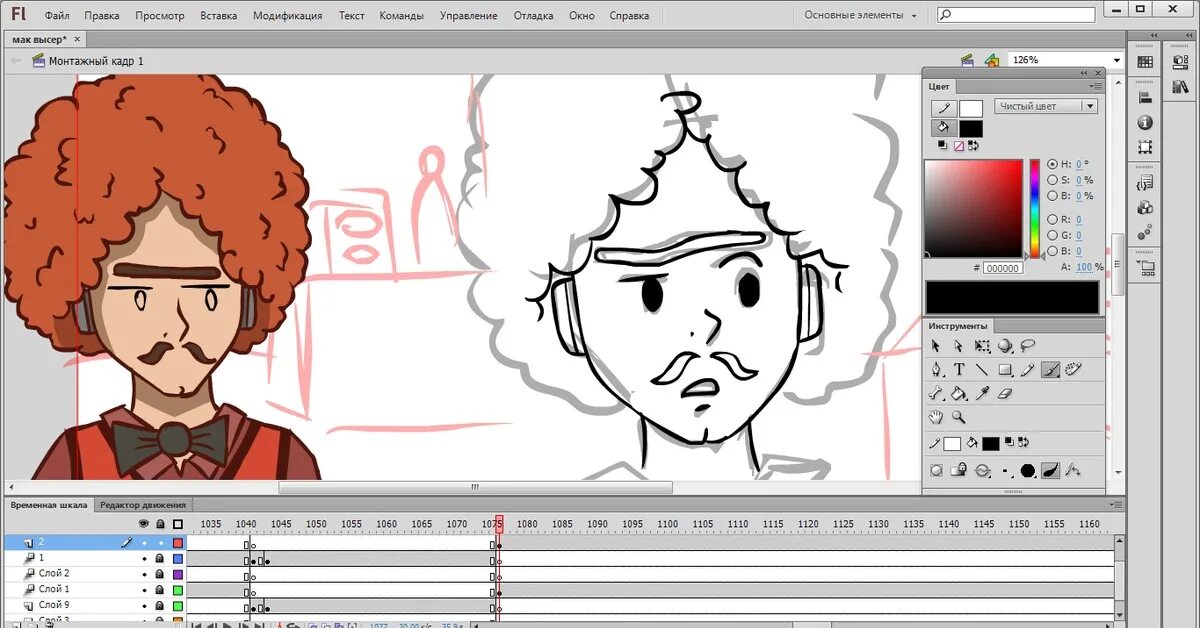Screen dimensions: 1200x628
Task: Click the fill color swatch in Цвет panel
Action: click(x=971, y=128)
